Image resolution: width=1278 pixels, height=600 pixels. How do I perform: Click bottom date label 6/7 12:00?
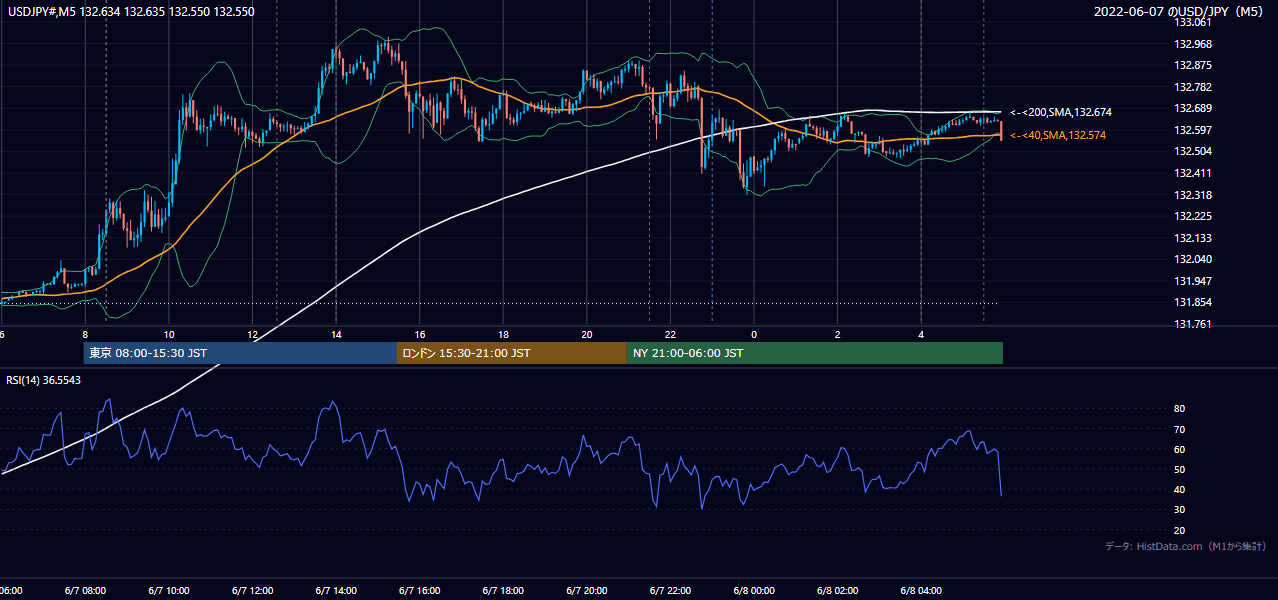(x=252, y=590)
